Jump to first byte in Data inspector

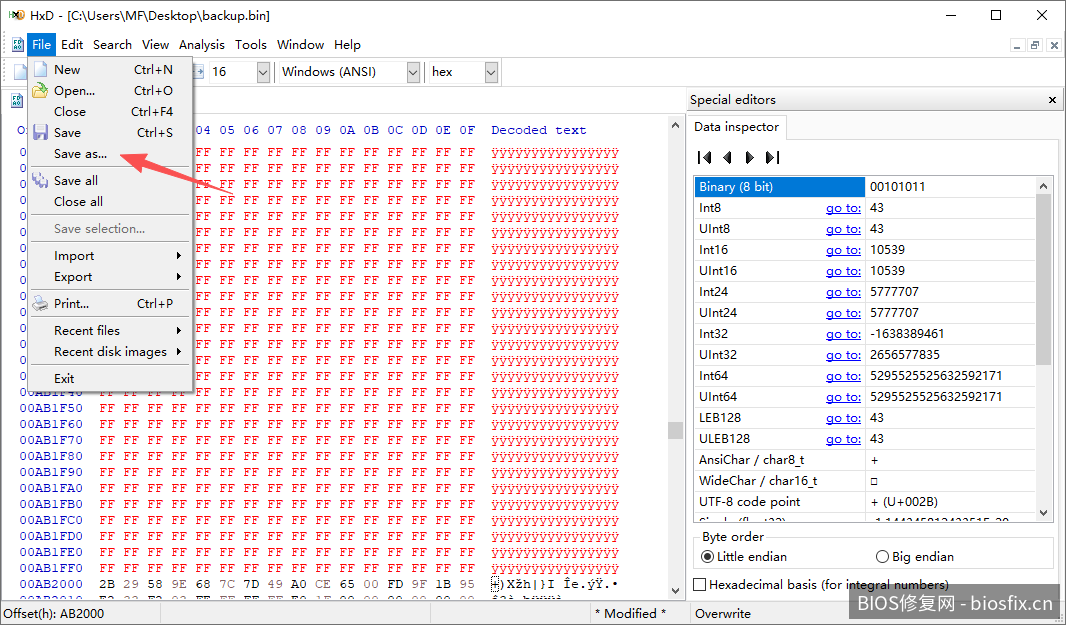point(704,157)
